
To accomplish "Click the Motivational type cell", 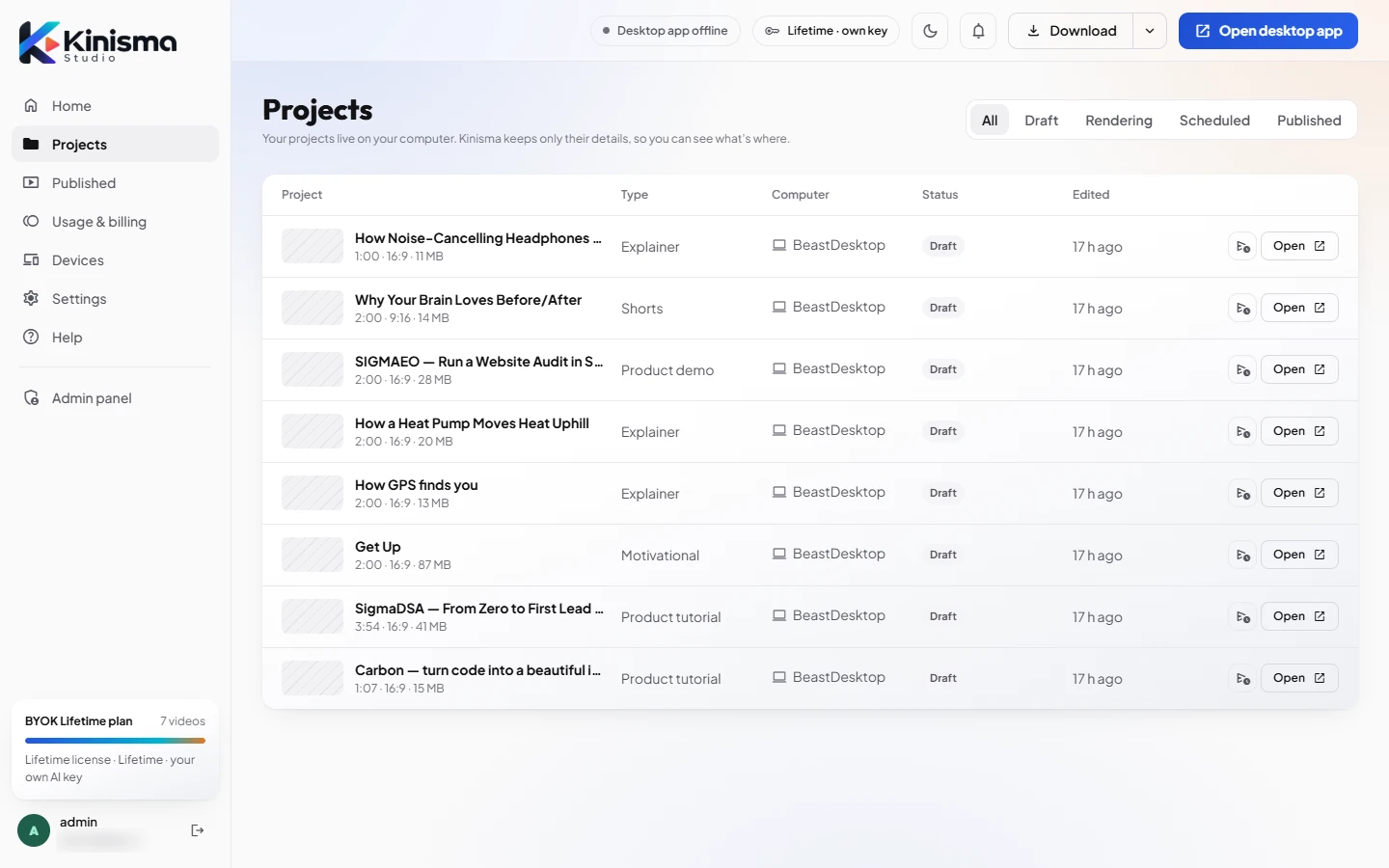I will pos(660,556).
